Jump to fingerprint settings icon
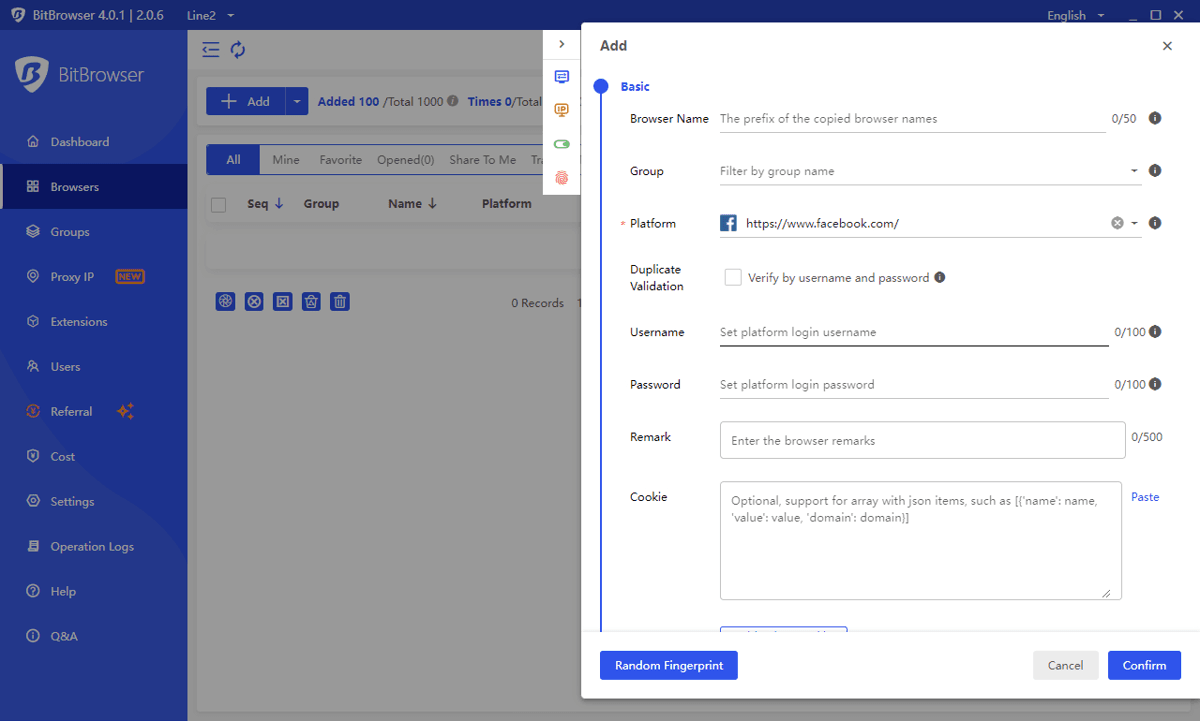The width and height of the screenshot is (1200, 721). pos(562,178)
